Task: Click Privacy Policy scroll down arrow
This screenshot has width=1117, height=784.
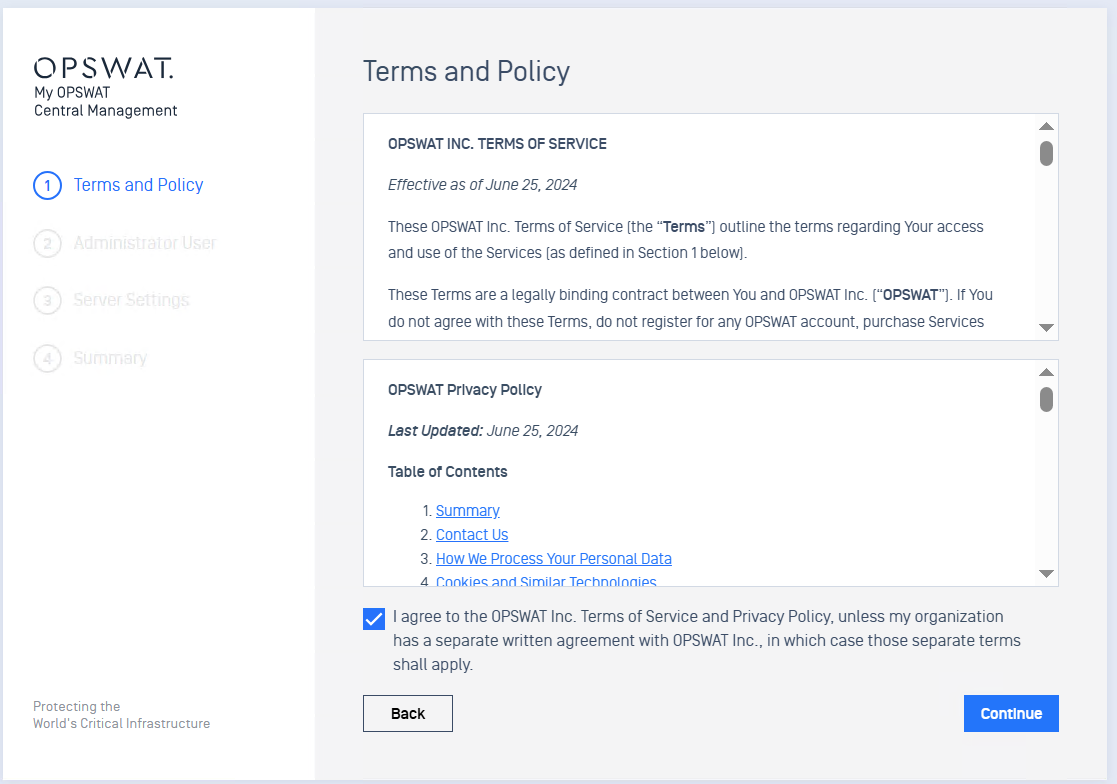Action: tap(1046, 573)
